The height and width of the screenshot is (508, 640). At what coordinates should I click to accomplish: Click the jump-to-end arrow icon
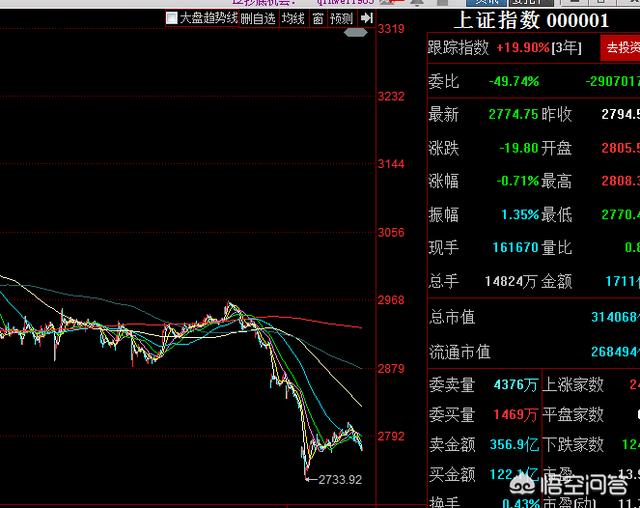pos(367,18)
